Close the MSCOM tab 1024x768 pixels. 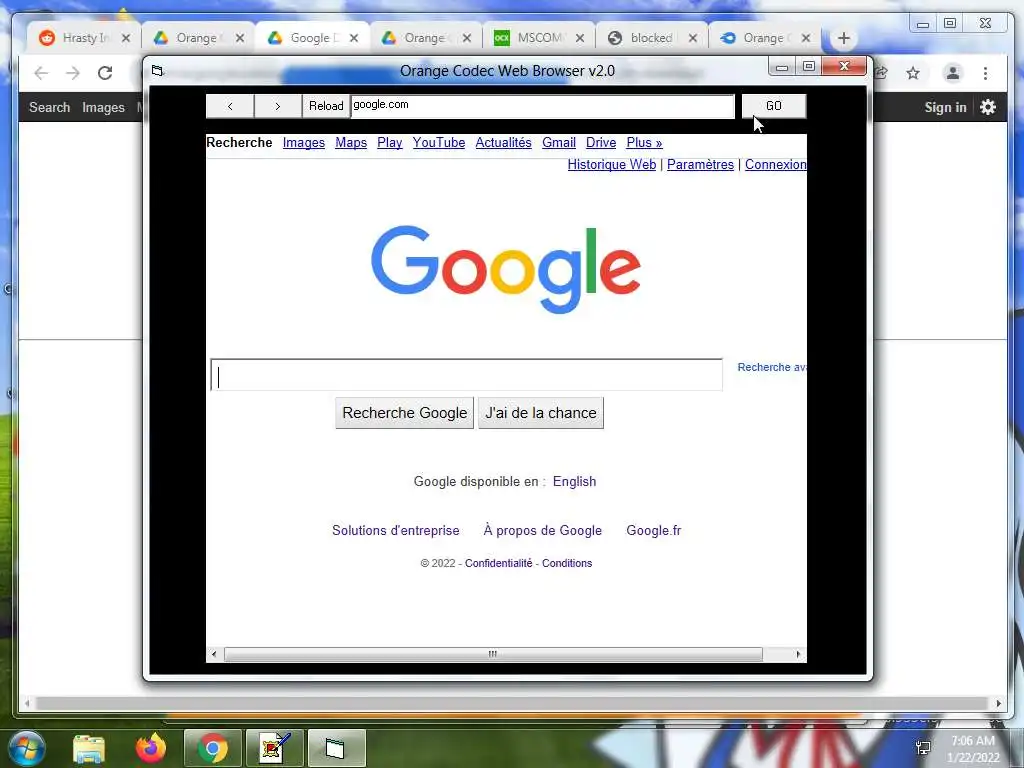coord(580,38)
